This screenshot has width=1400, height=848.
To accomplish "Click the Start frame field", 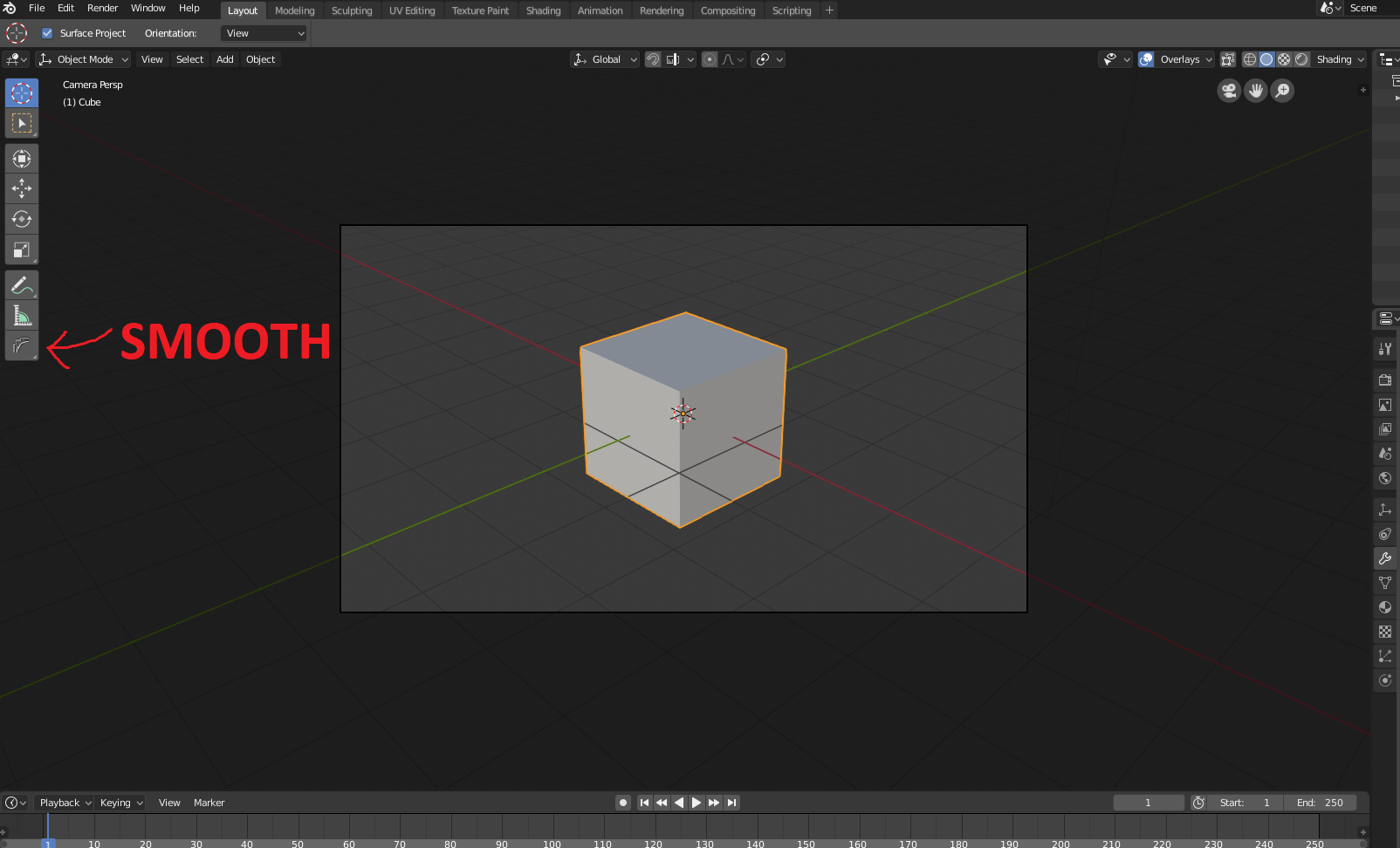I will pos(1245,803).
